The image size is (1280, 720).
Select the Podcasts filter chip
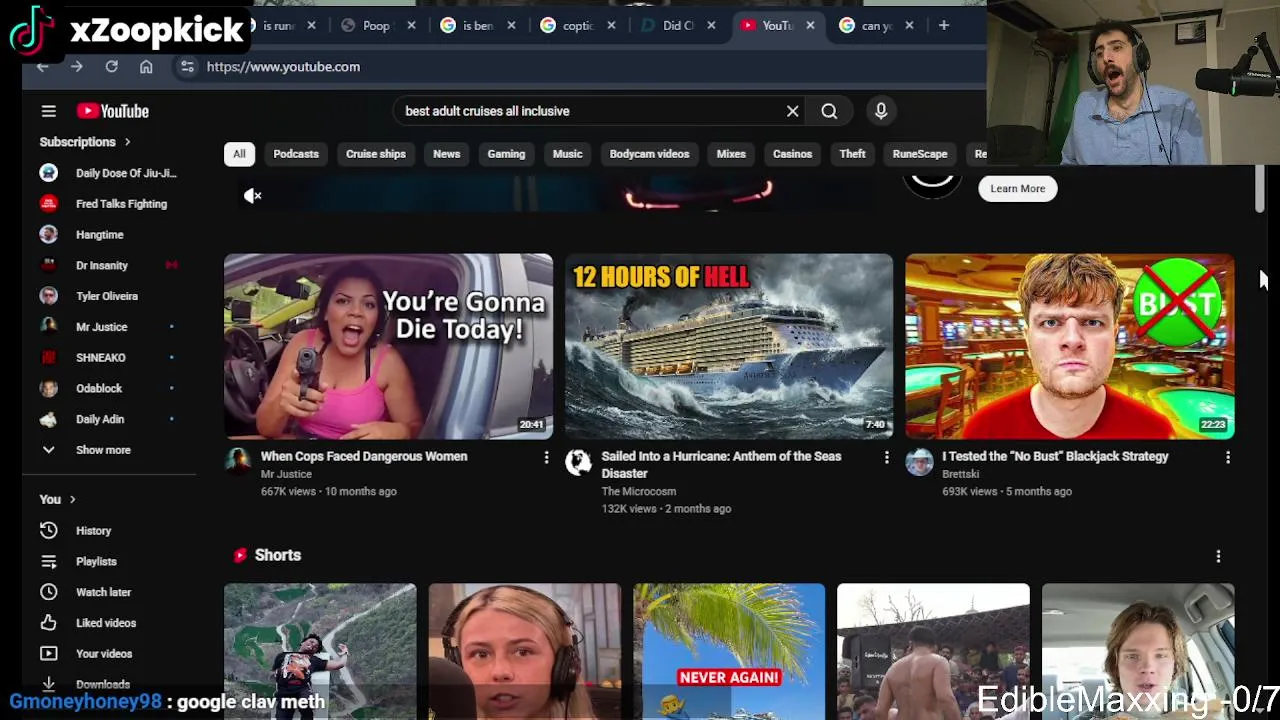pyautogui.click(x=296, y=154)
